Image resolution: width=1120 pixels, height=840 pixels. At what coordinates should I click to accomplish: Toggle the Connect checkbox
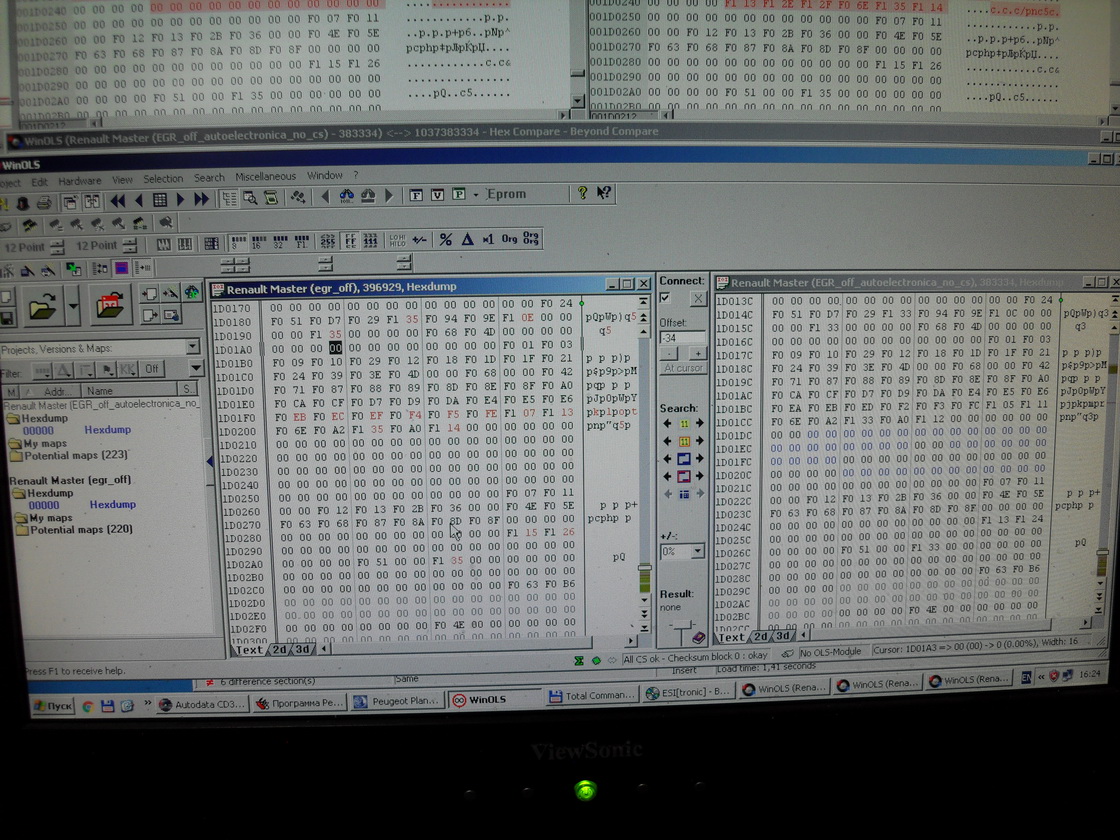click(x=666, y=298)
